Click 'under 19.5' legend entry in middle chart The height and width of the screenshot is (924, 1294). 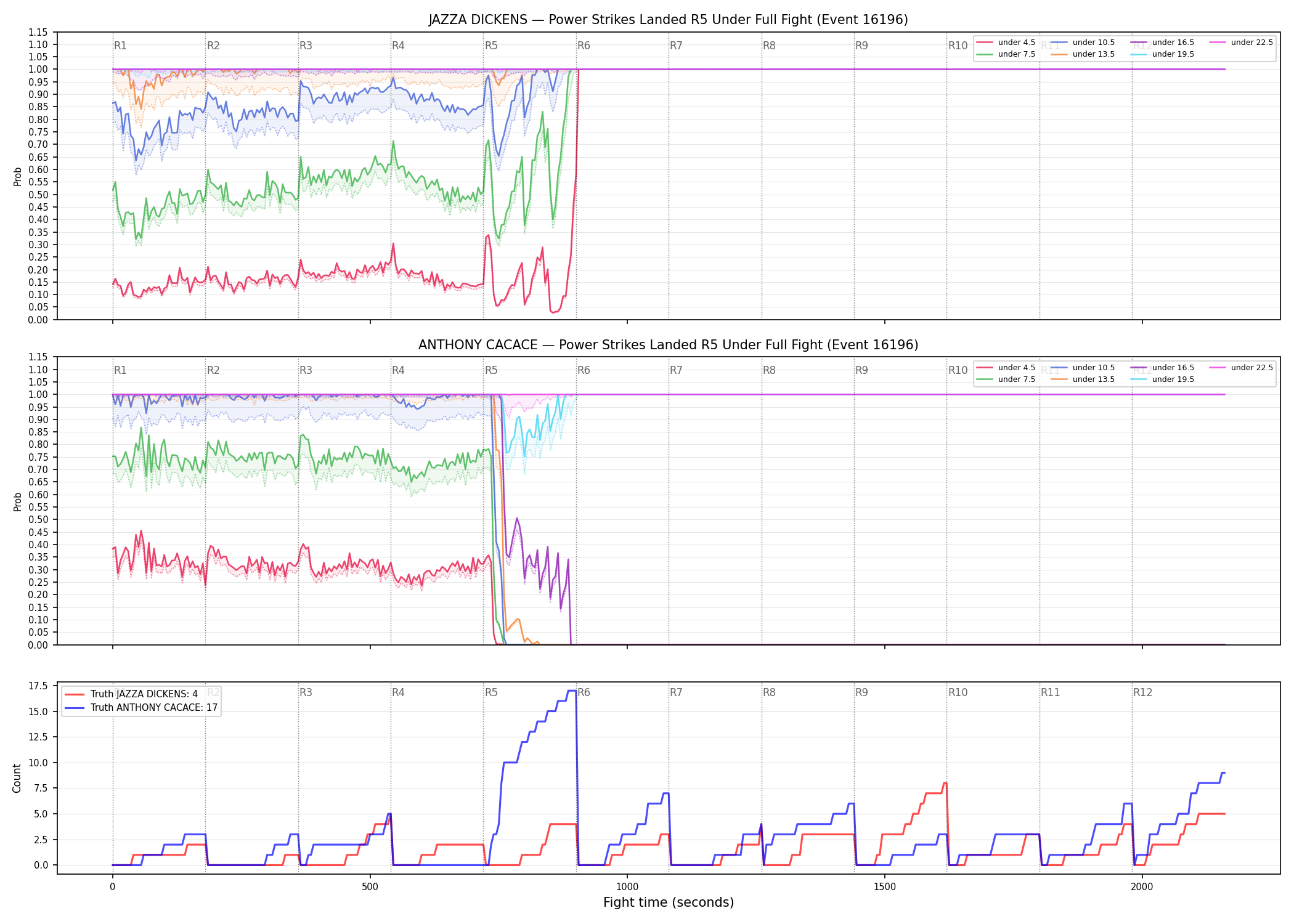(1162, 379)
